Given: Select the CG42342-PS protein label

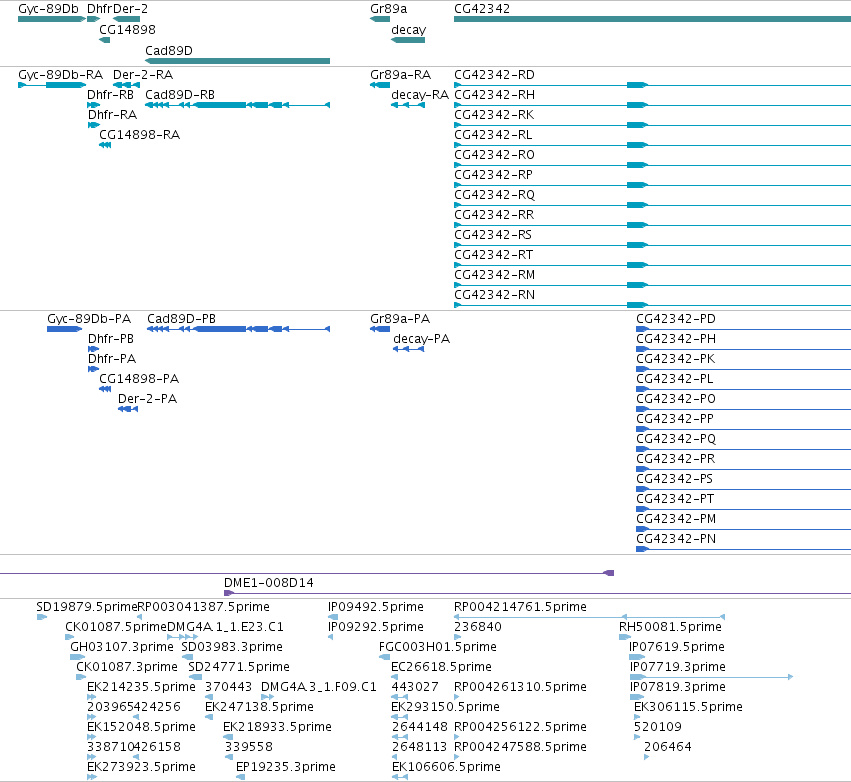Looking at the screenshot, I should coord(674,479).
